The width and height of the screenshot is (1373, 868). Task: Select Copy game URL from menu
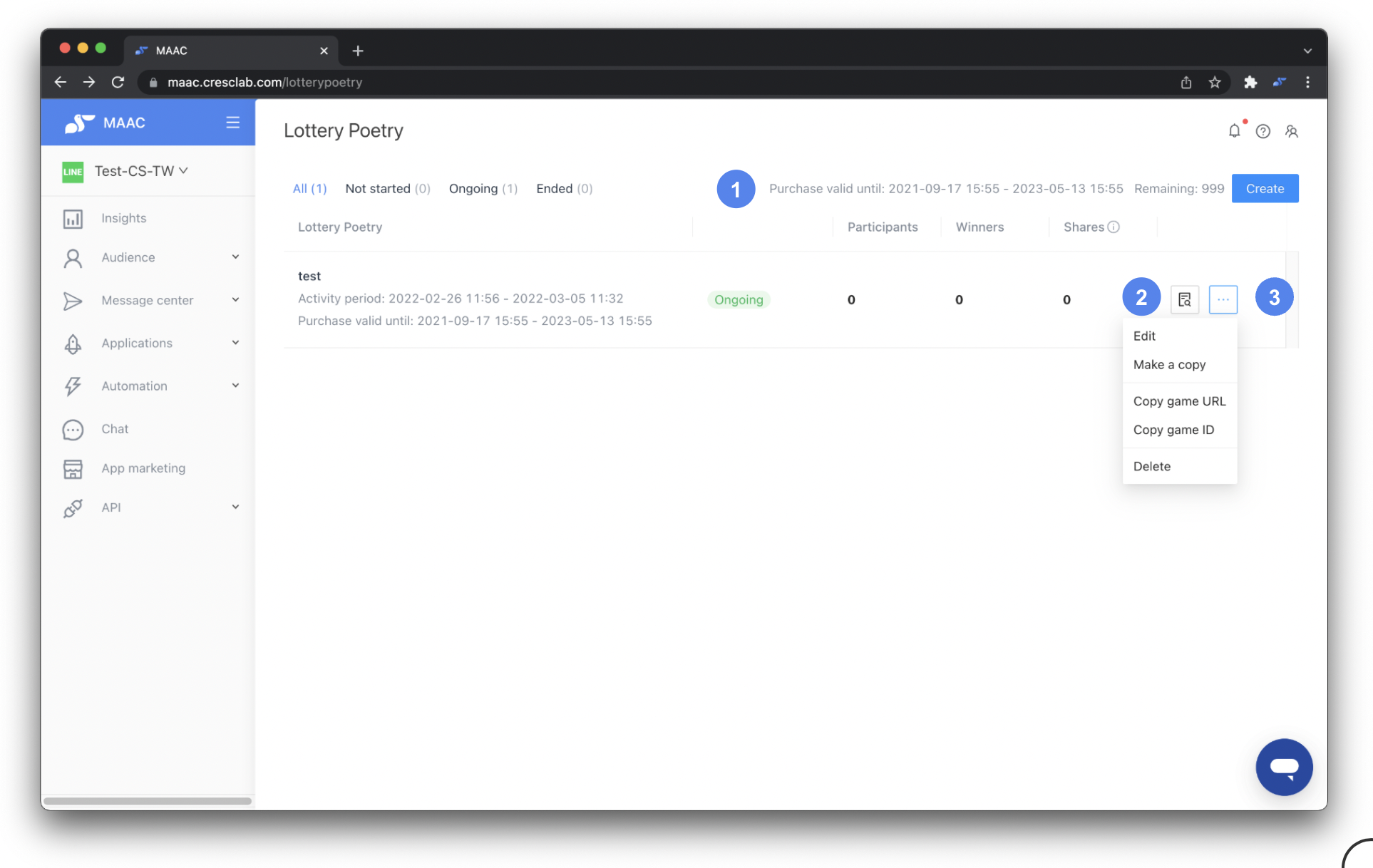coord(1179,401)
